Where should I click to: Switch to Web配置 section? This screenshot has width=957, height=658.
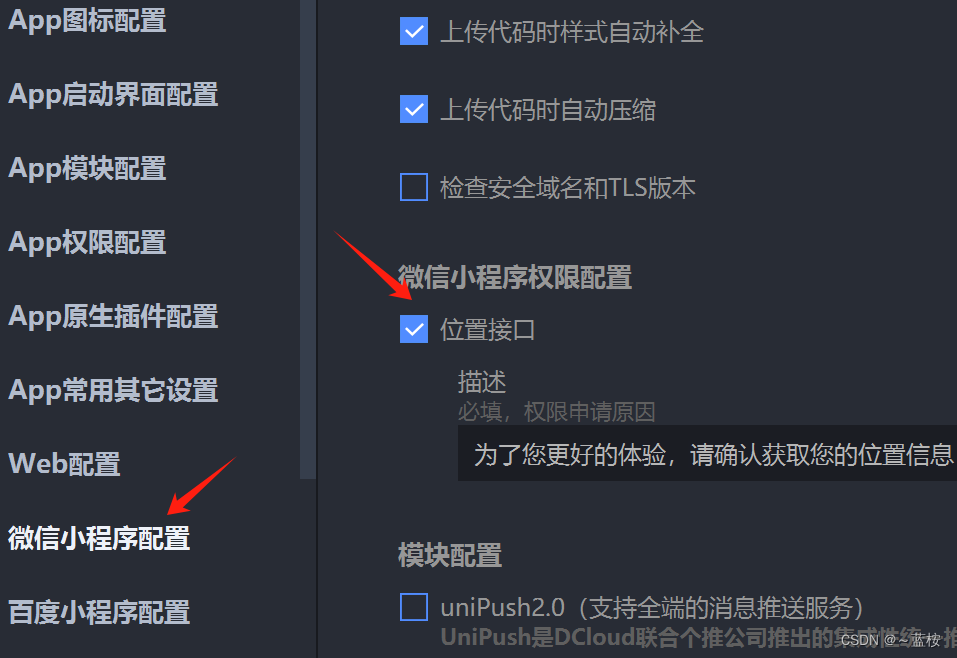[65, 464]
